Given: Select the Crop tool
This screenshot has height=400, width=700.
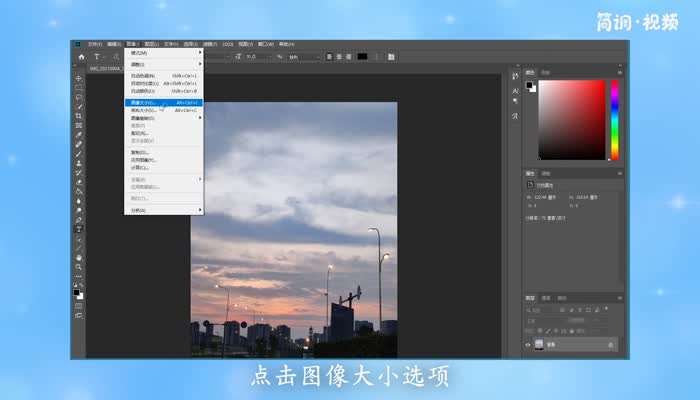Looking at the screenshot, I should tap(79, 116).
